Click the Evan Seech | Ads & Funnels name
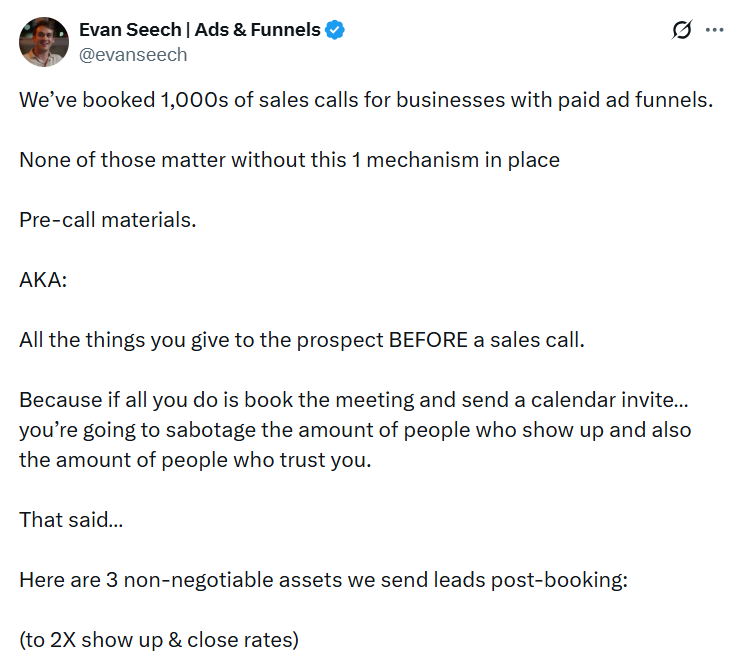The height and width of the screenshot is (669, 745). click(x=199, y=30)
